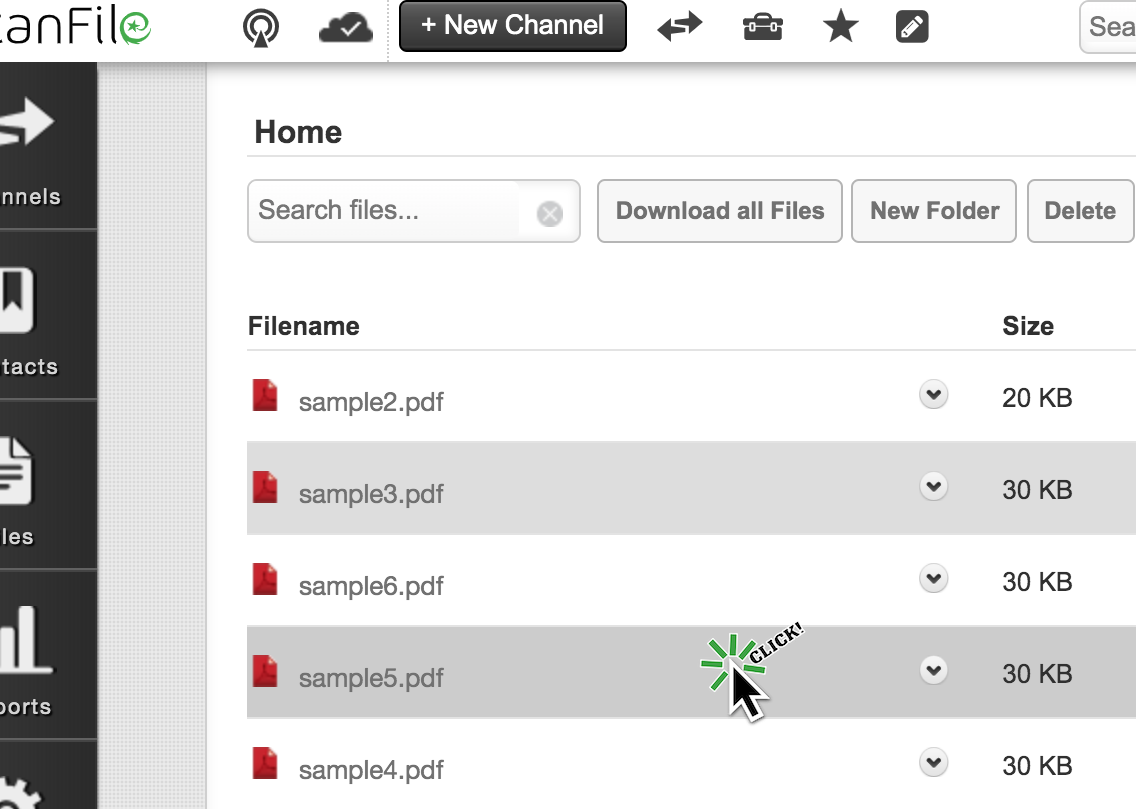
Task: Open file transfers using the arrows icon
Action: click(679, 26)
